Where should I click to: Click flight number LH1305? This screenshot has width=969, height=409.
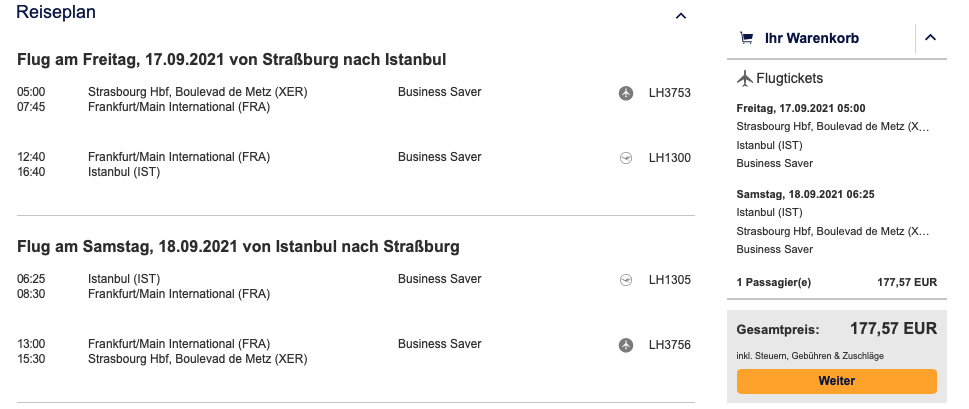point(670,279)
